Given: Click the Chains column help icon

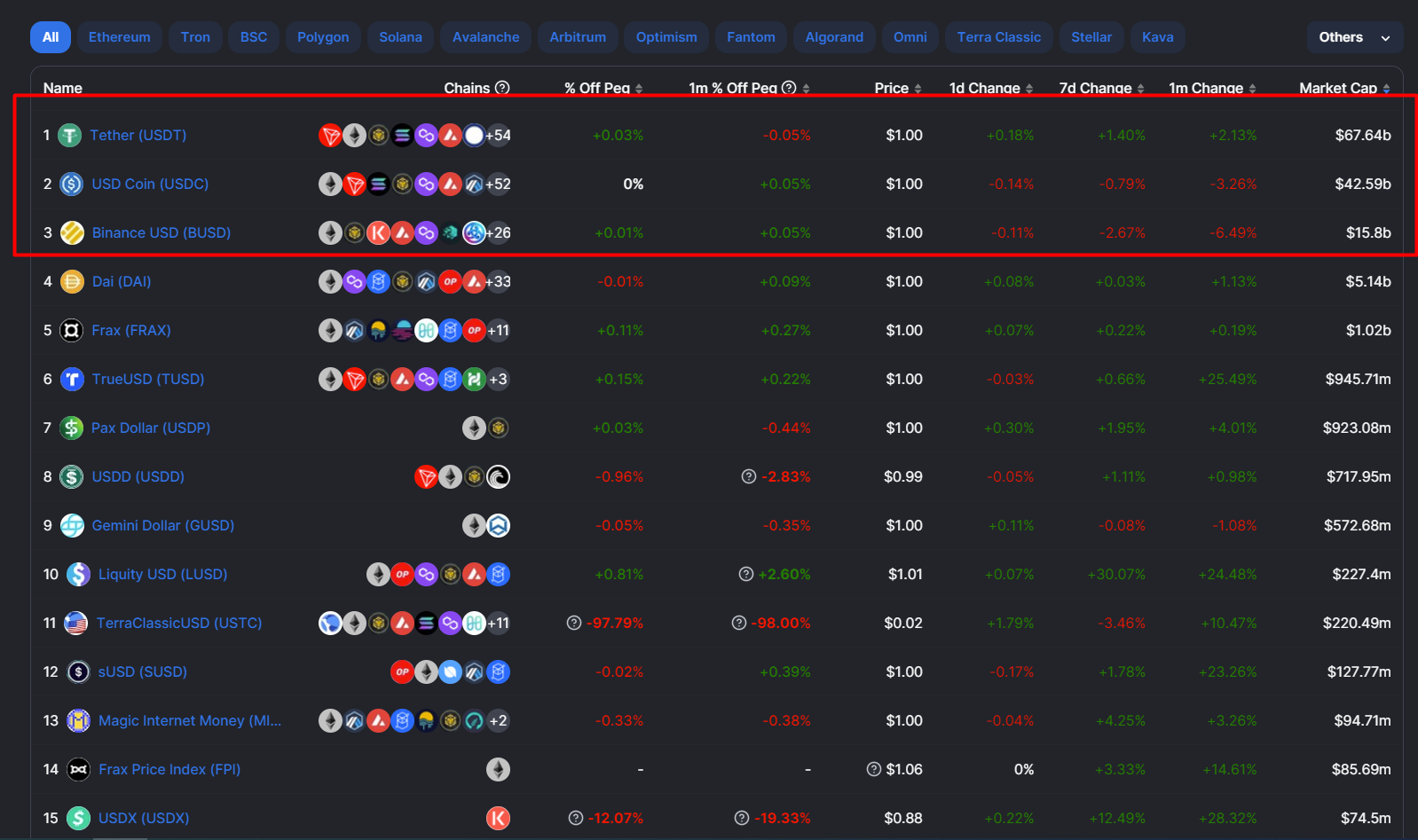Looking at the screenshot, I should [502, 88].
